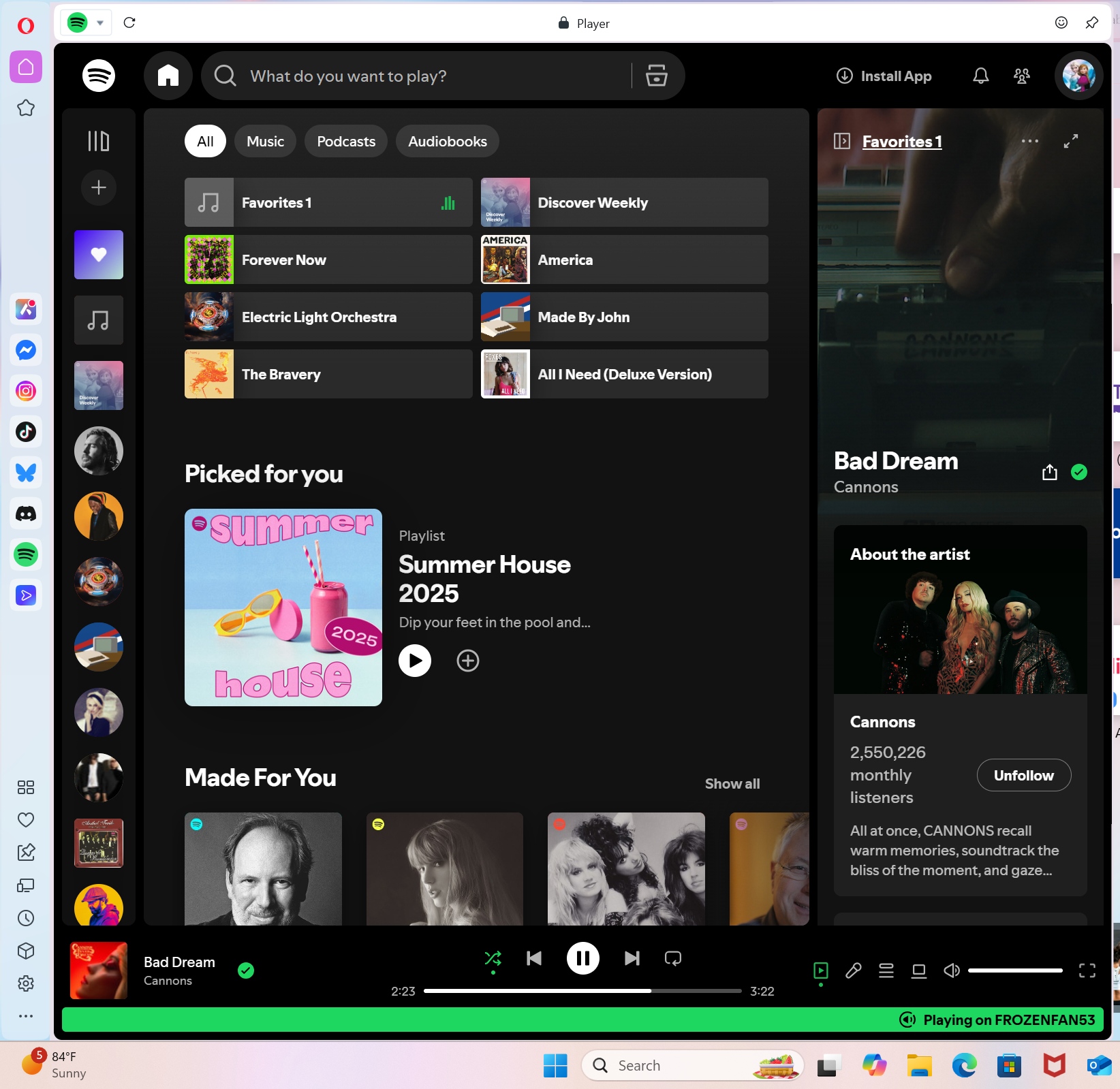Select the Audiobooks filter chip
Screen dimensions: 1120x1089
pyautogui.click(x=448, y=141)
